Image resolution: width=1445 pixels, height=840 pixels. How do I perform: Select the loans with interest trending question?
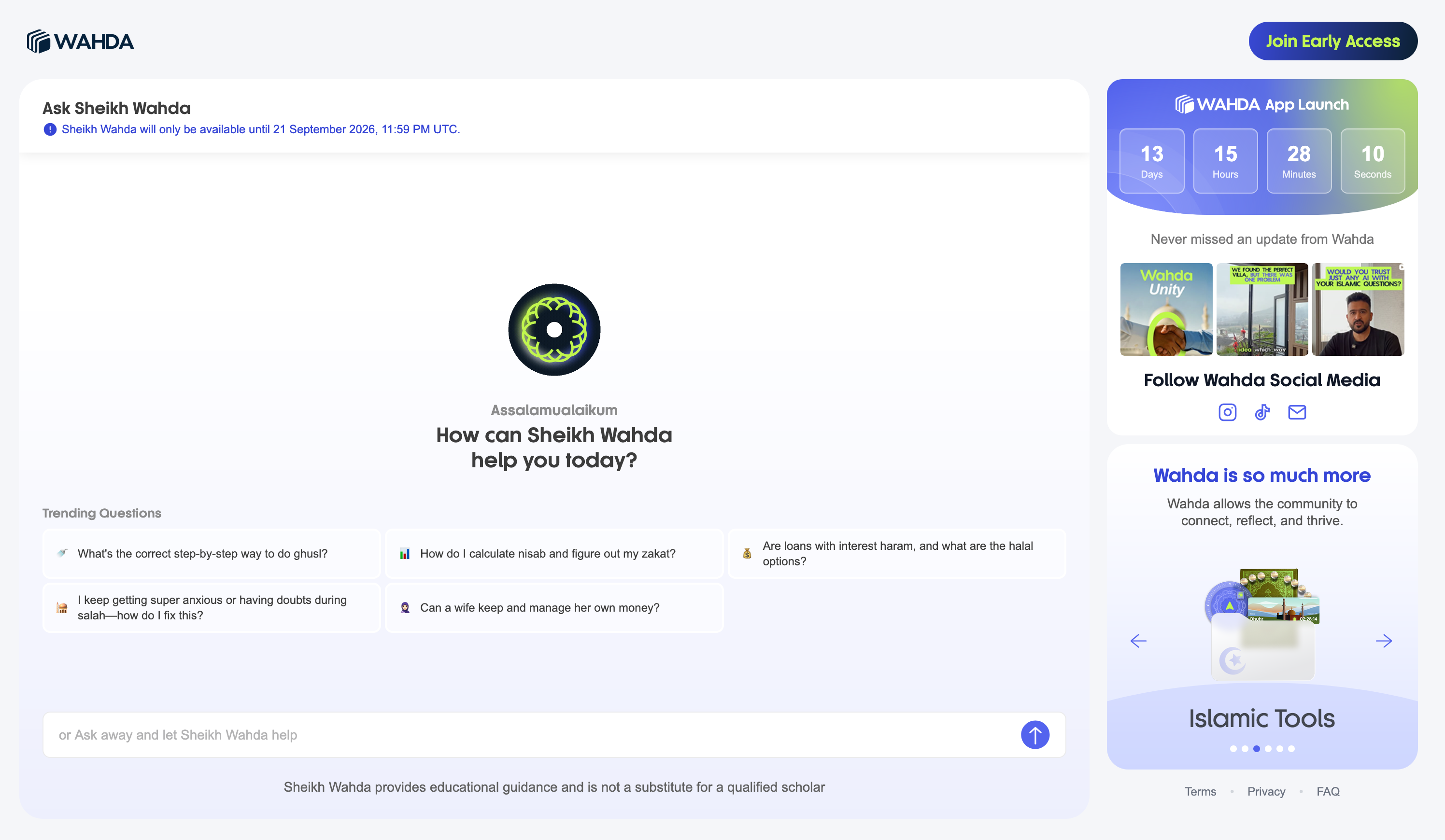[x=897, y=554]
